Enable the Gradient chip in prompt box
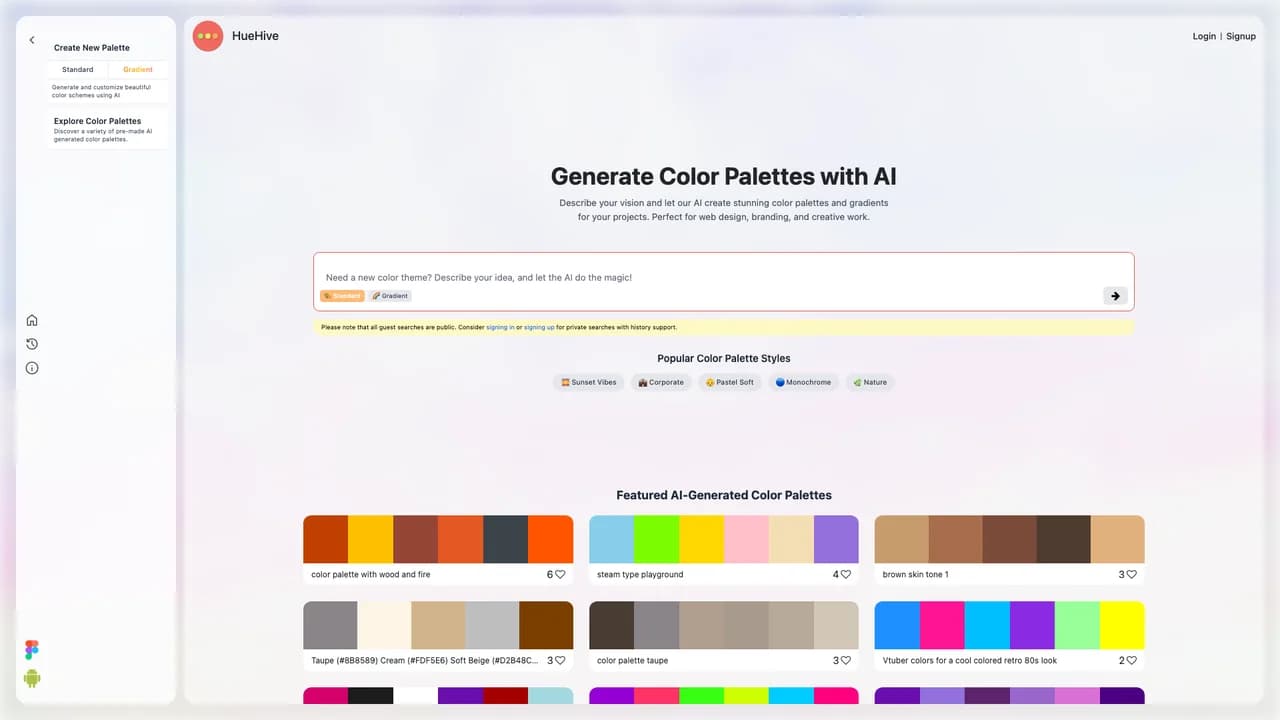This screenshot has width=1280, height=720. click(390, 296)
